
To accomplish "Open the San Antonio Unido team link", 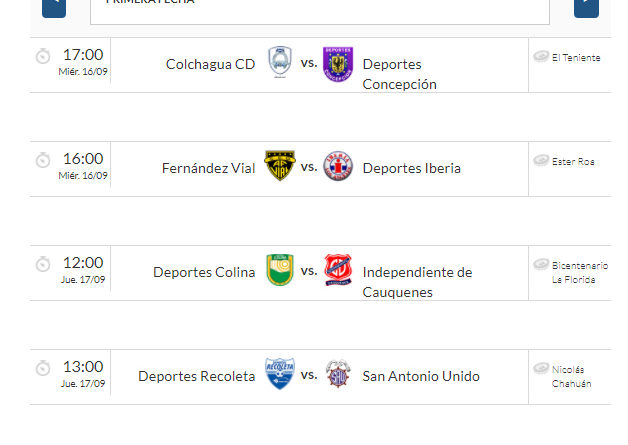I will 421,376.
